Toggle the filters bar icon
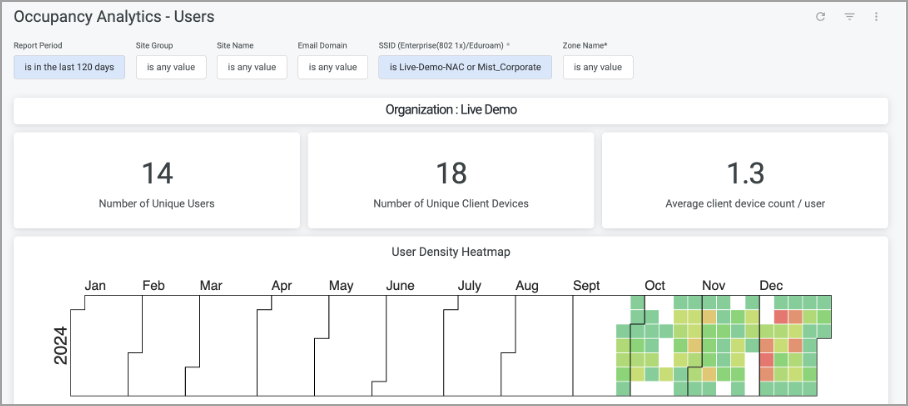 tap(849, 17)
